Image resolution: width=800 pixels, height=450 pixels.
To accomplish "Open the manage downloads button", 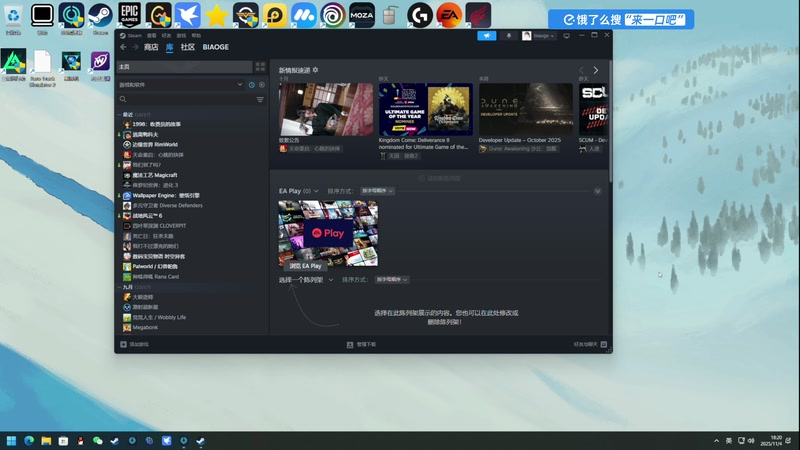I will point(361,344).
